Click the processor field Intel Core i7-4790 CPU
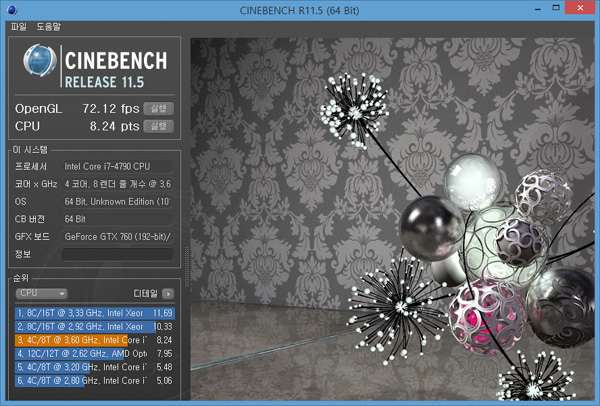Screen dimensions: 600x406 point(117,166)
